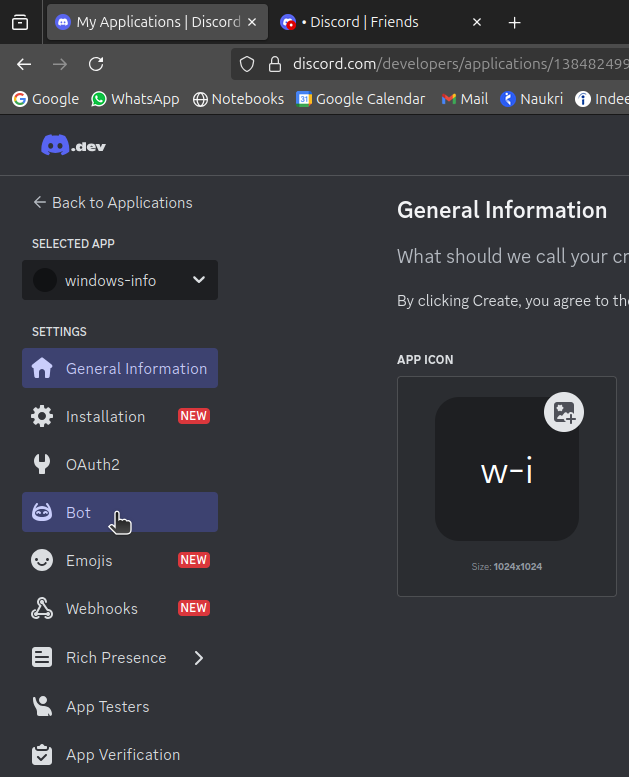Open the Google bookmark
This screenshot has height=777, width=629.
click(x=46, y=99)
